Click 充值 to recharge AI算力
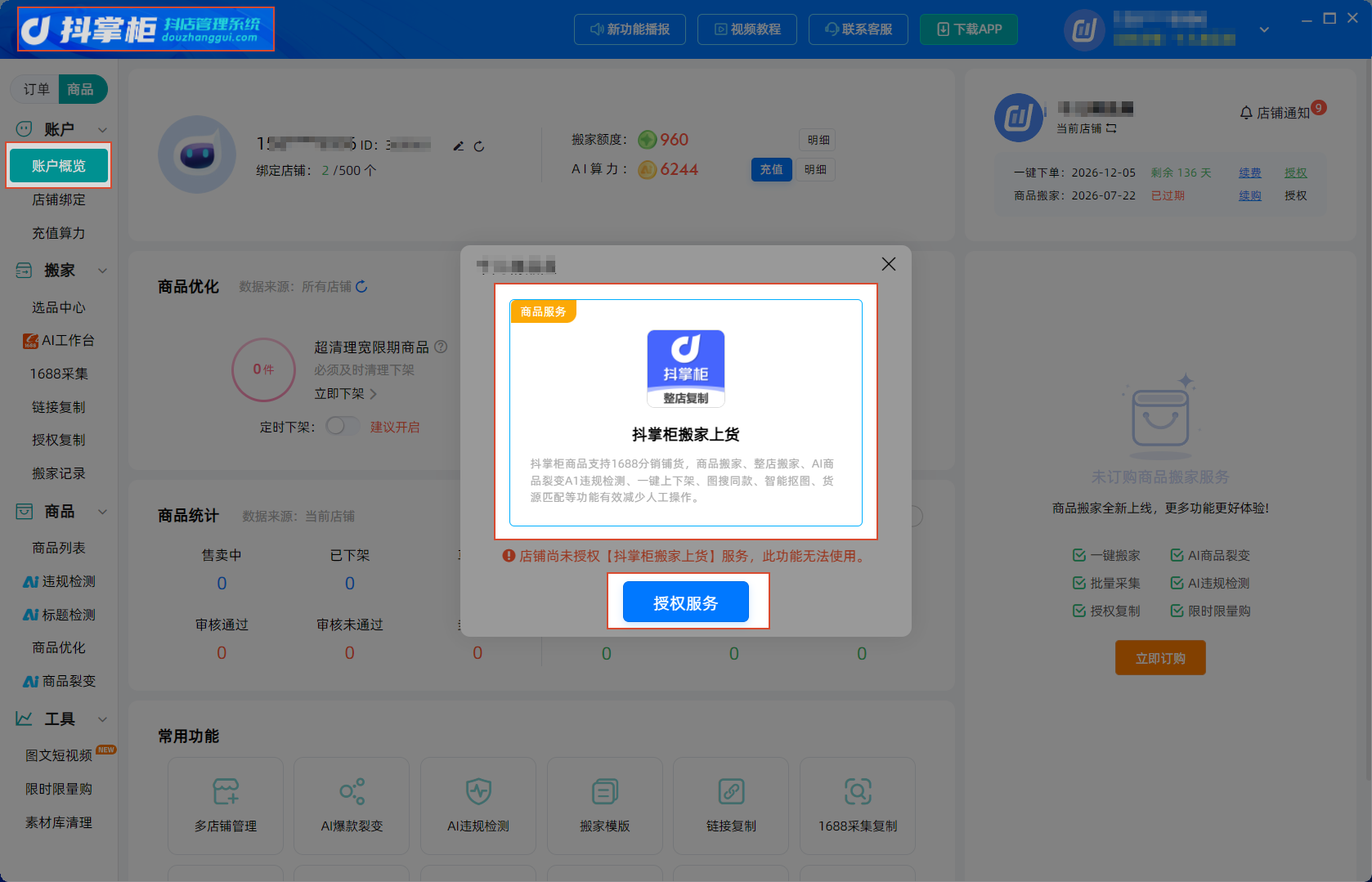The image size is (1372, 882). [x=771, y=169]
